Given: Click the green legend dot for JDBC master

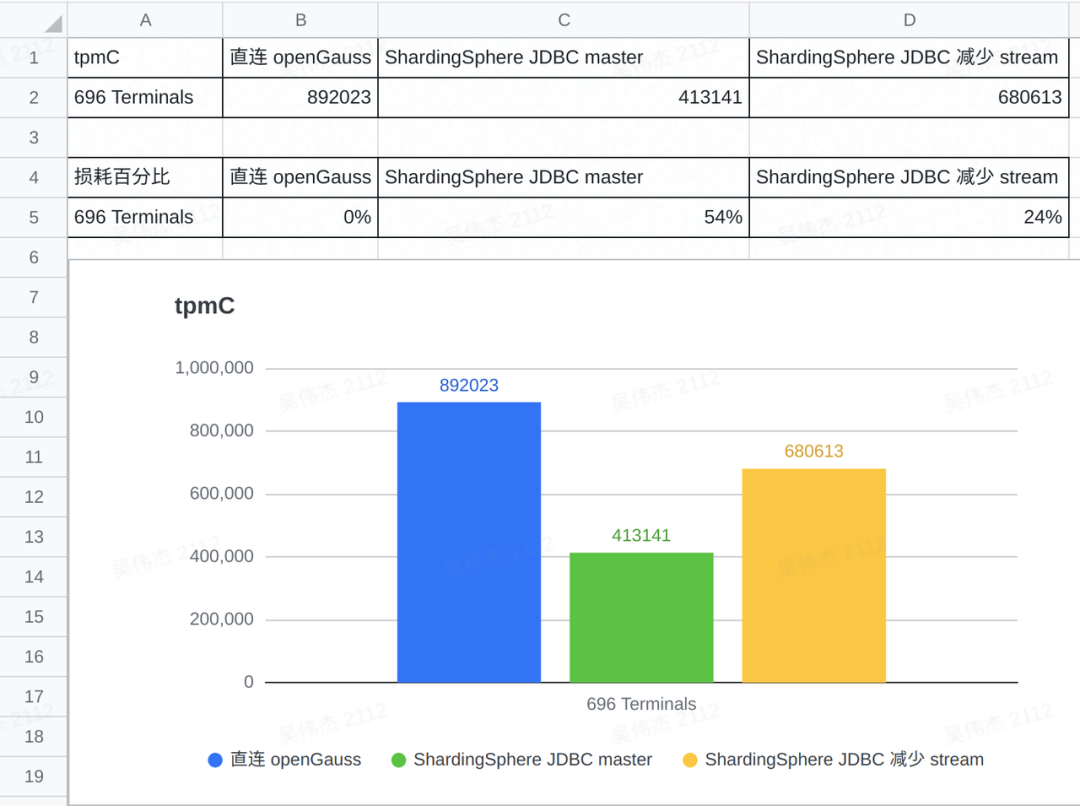Looking at the screenshot, I should coord(398,760).
